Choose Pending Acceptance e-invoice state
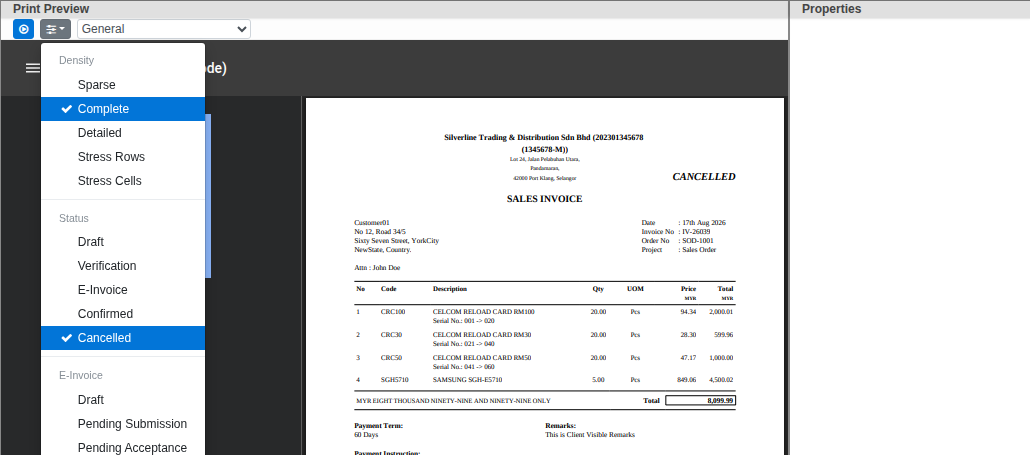Viewport: 1030px width, 455px height. click(123, 448)
